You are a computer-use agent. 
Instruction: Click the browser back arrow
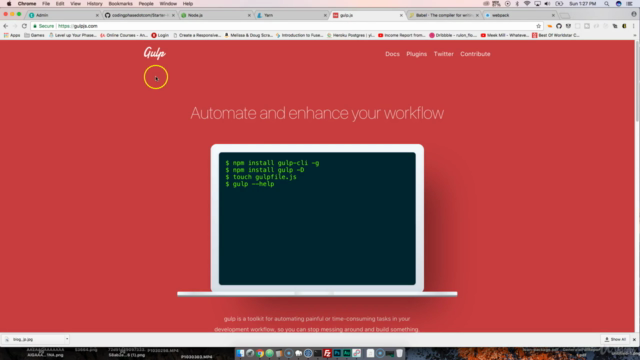click(6, 26)
